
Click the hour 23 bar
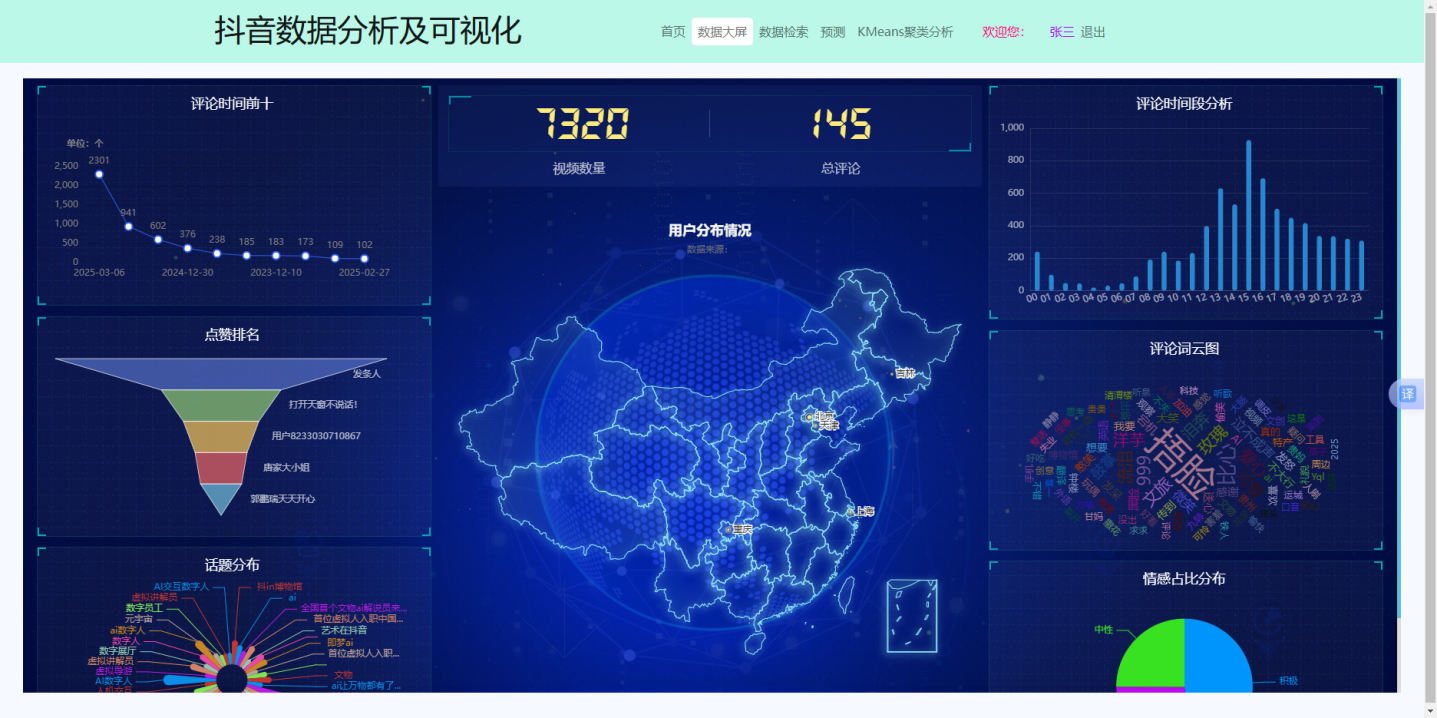tap(1361, 265)
